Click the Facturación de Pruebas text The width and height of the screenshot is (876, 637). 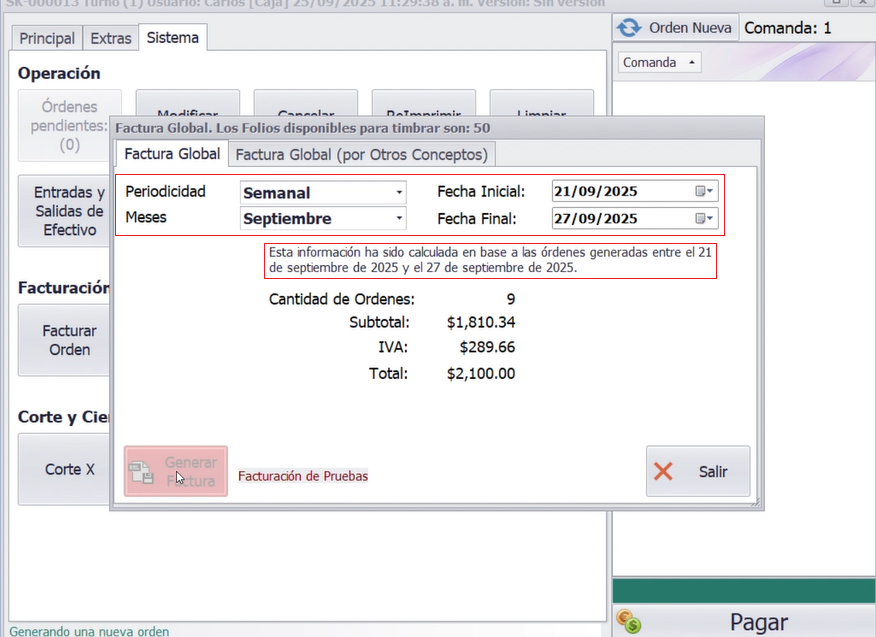pyautogui.click(x=303, y=476)
